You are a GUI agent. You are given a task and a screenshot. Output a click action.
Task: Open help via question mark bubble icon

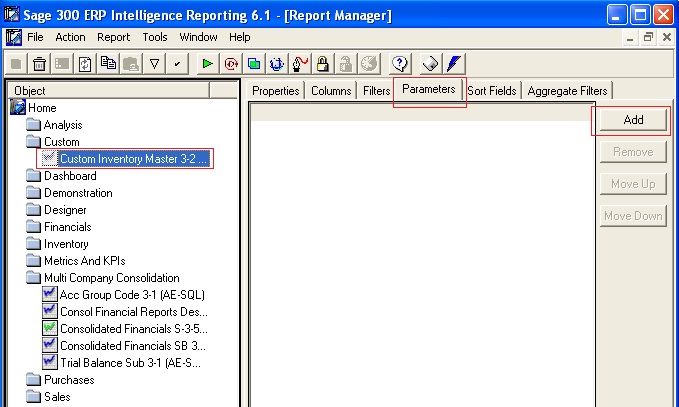pos(400,64)
